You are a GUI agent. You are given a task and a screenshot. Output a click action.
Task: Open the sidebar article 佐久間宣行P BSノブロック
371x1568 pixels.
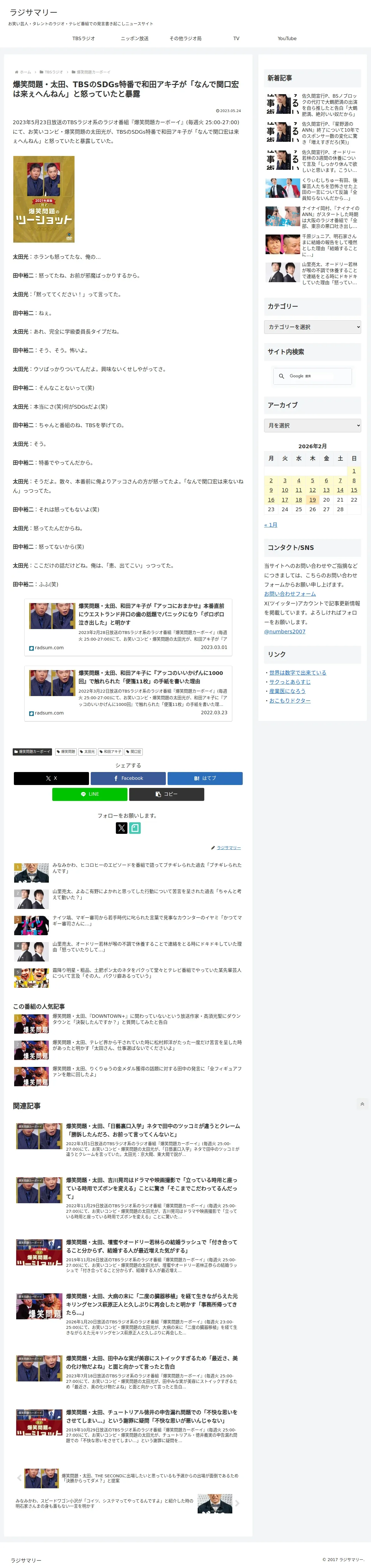point(313,105)
